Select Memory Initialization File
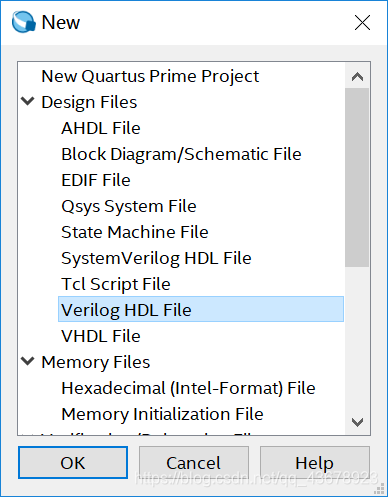388x497 pixels. pyautogui.click(x=162, y=414)
